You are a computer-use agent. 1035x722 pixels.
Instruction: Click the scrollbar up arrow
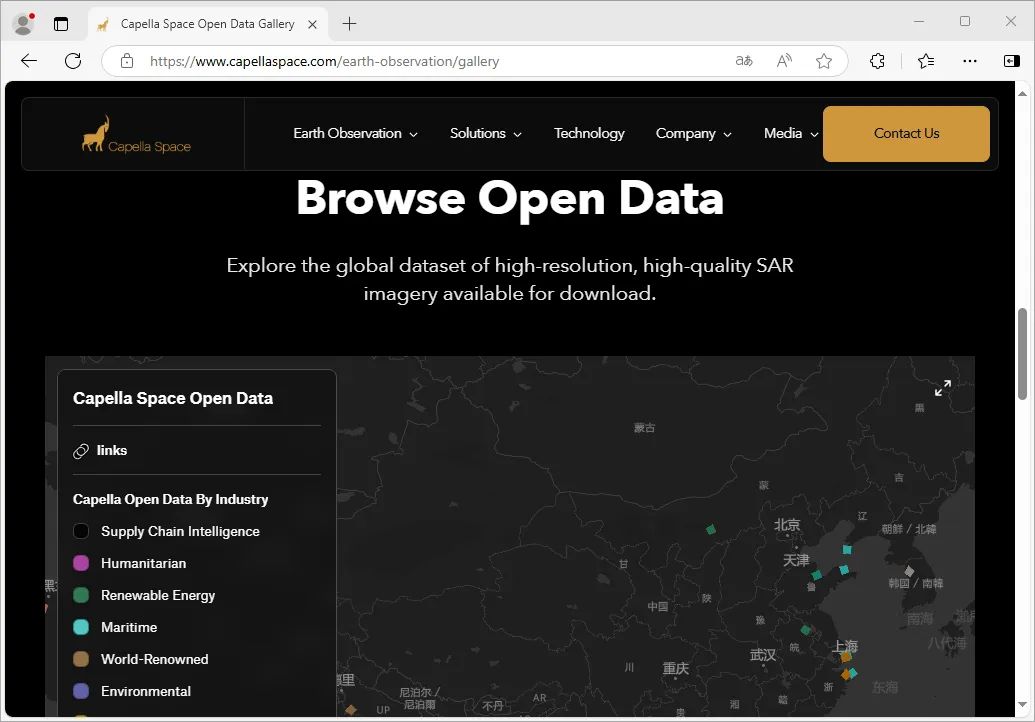coord(1022,94)
